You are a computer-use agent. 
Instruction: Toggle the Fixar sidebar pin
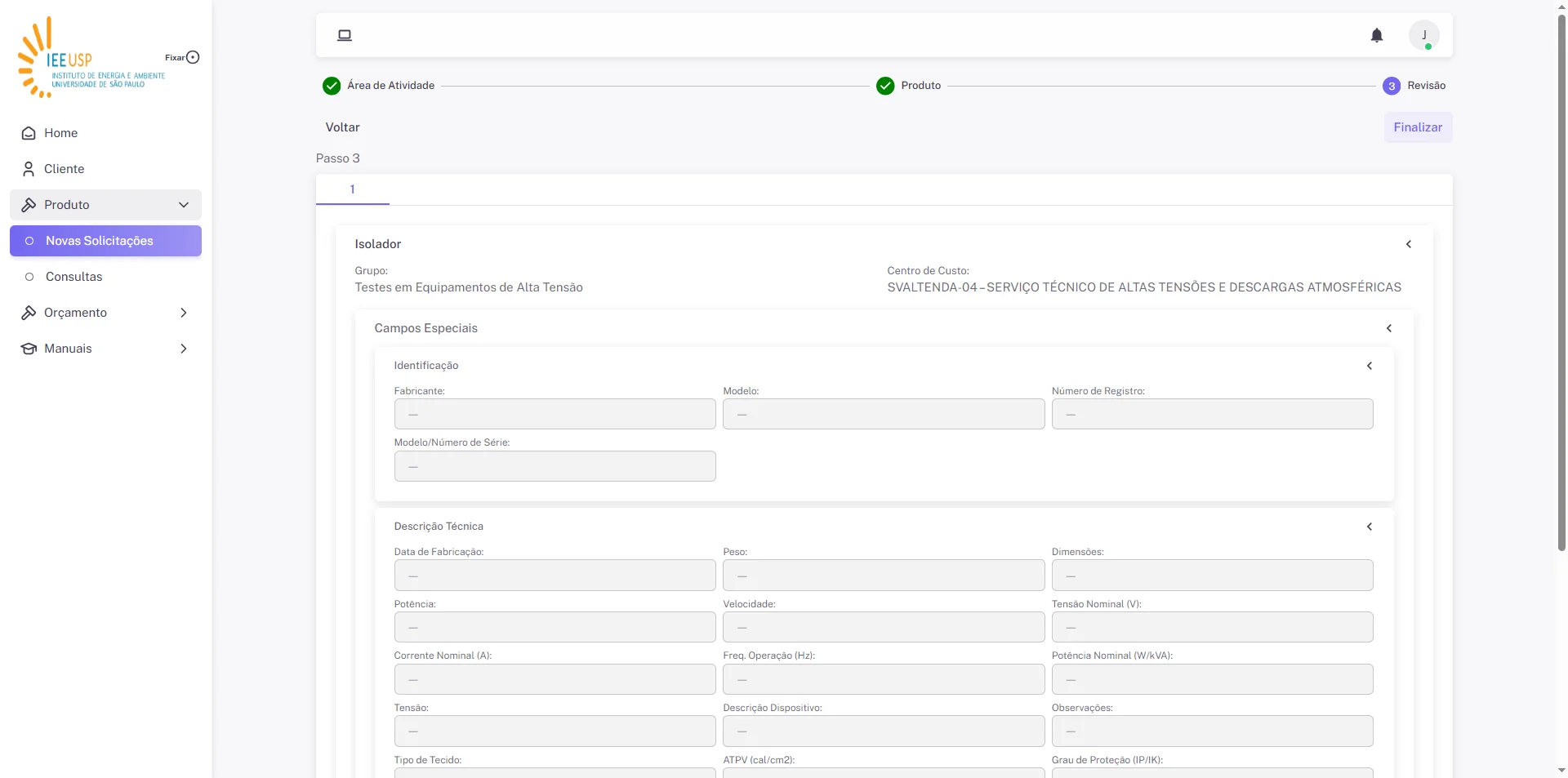pyautogui.click(x=193, y=57)
